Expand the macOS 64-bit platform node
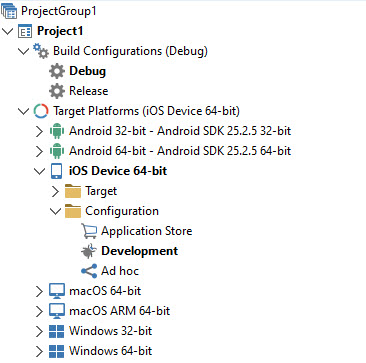 point(39,291)
